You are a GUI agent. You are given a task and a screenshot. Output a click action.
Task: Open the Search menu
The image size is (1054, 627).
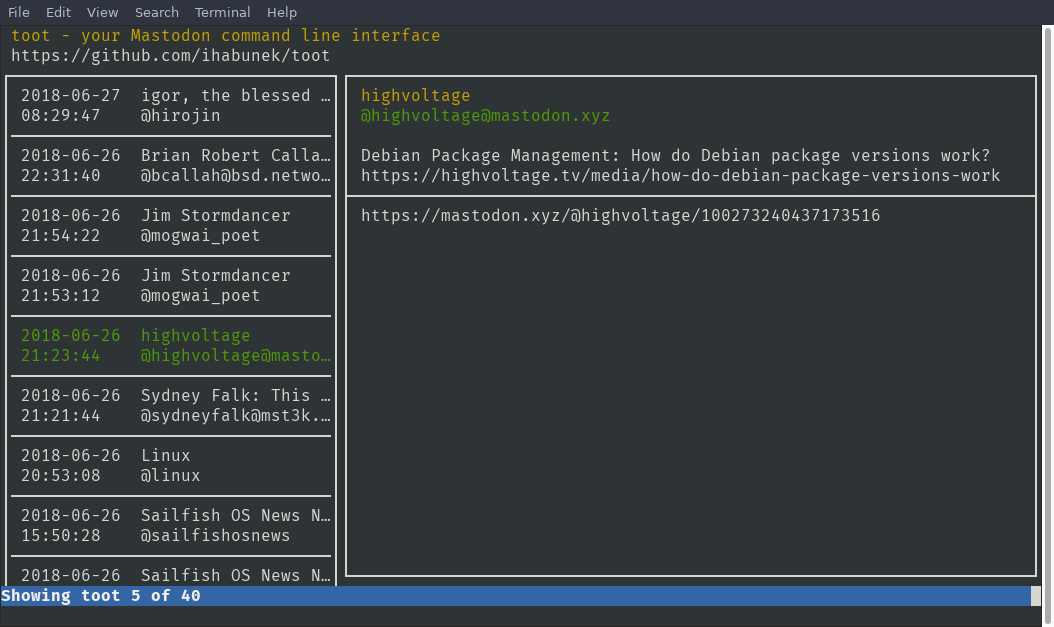click(x=157, y=12)
